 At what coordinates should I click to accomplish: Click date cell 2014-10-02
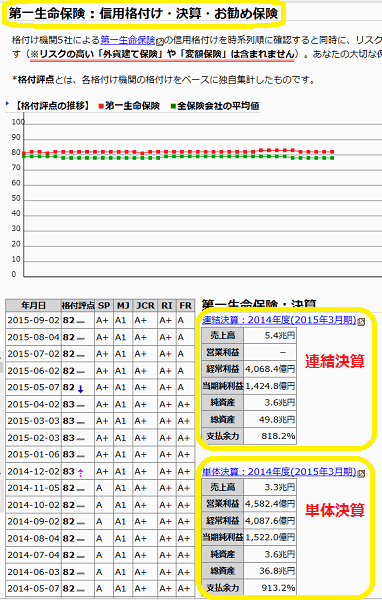tap(33, 505)
